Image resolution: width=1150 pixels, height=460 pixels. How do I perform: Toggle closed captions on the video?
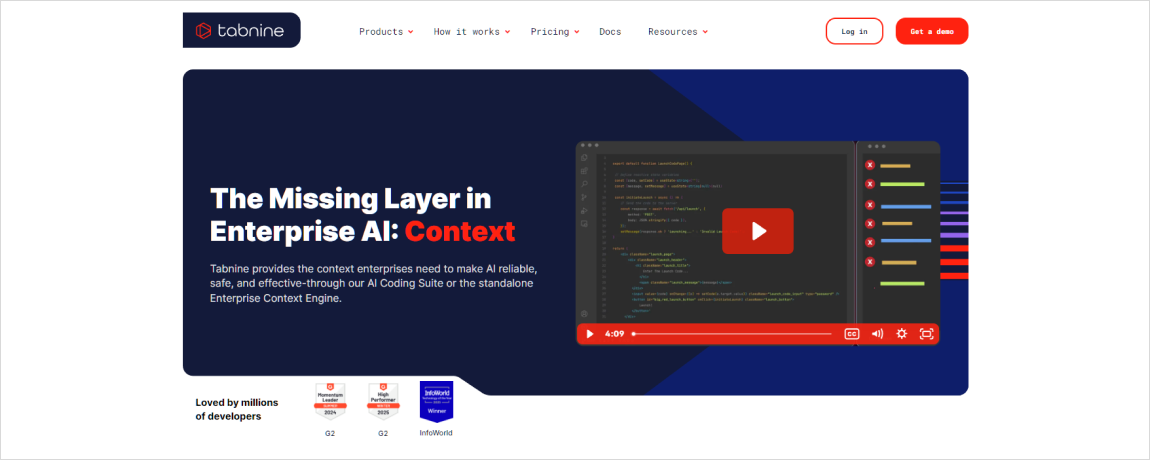coord(851,334)
